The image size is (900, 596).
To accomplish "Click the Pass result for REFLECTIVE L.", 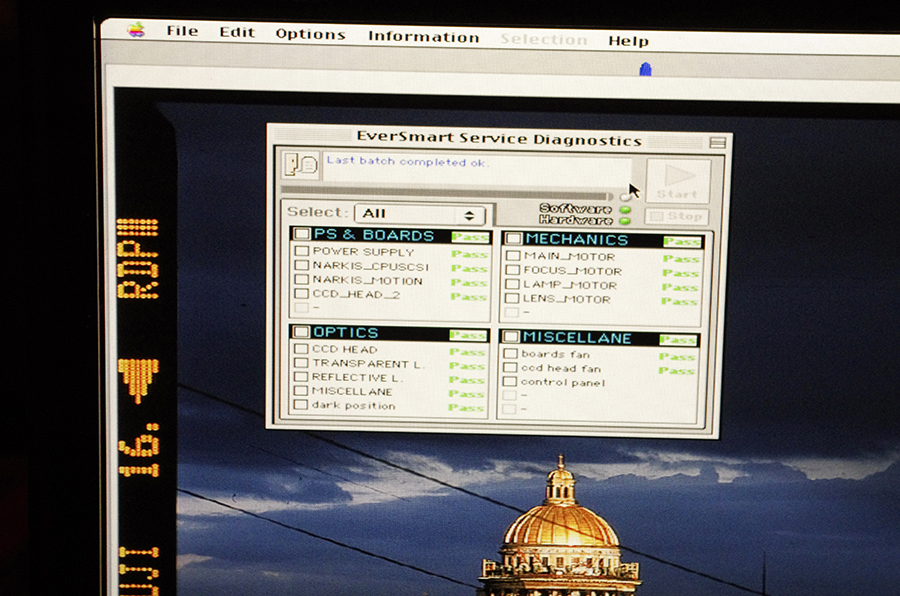I will tap(467, 380).
